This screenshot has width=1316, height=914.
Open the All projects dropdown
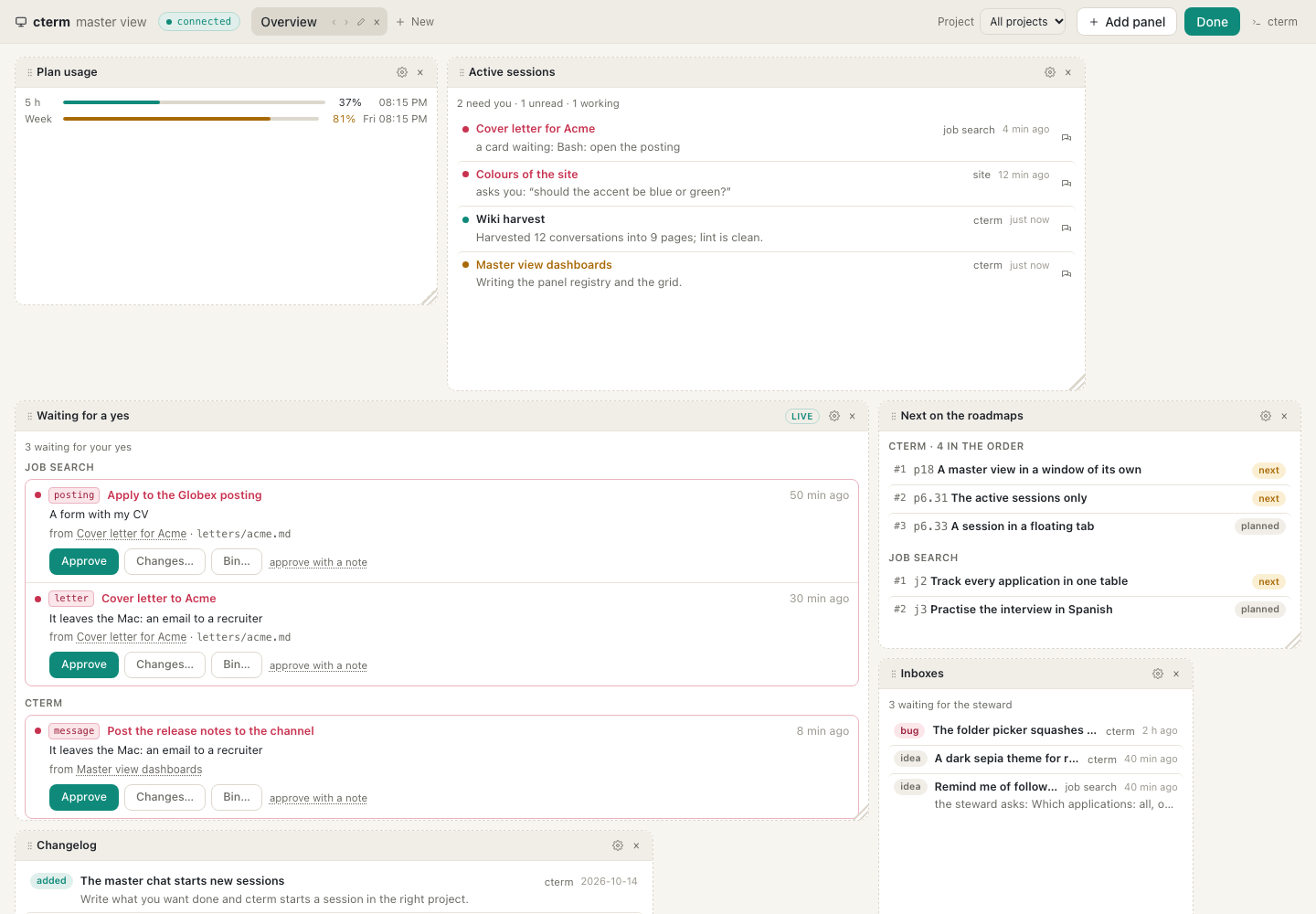(x=1023, y=22)
